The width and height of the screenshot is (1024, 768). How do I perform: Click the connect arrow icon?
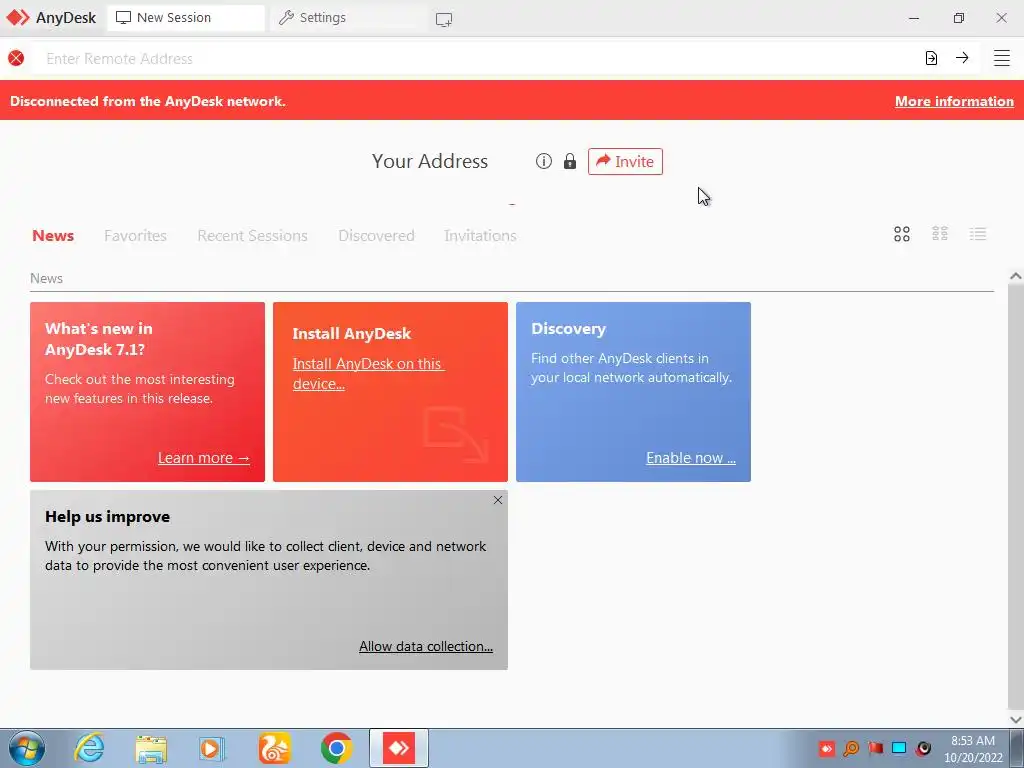point(962,57)
